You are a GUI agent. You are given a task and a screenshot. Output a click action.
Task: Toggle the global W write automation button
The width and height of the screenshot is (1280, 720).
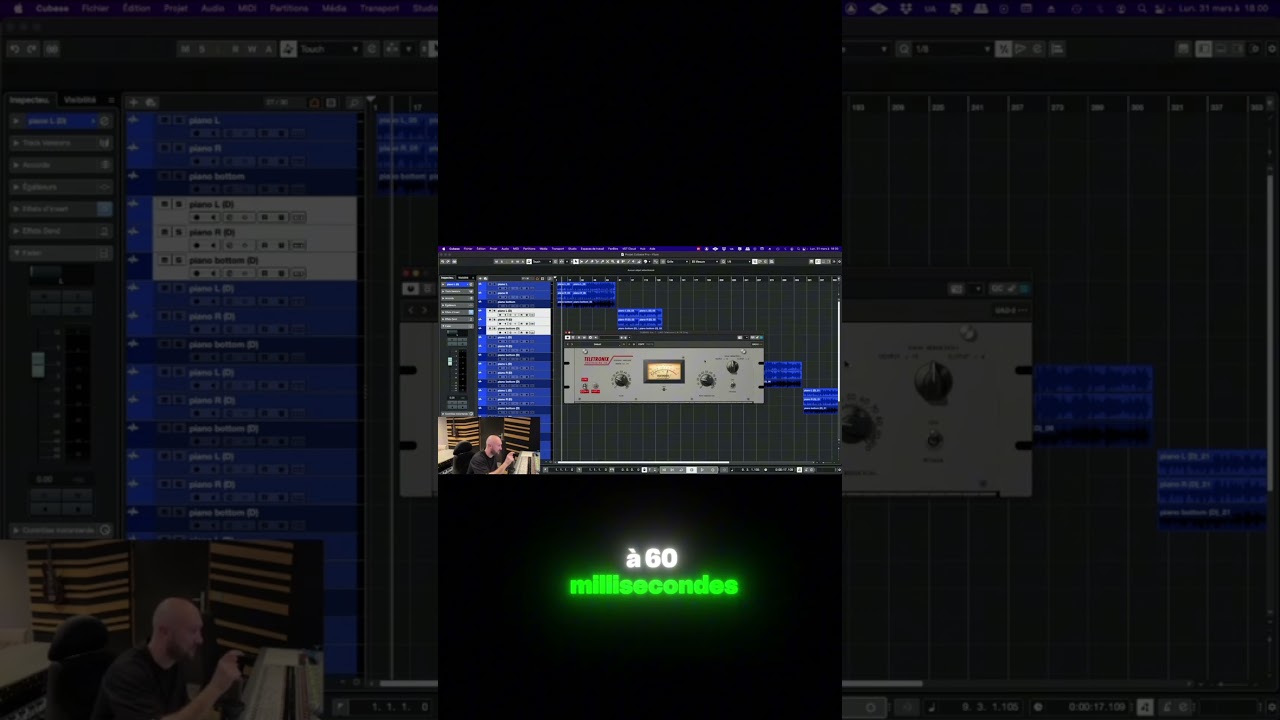tap(252, 49)
